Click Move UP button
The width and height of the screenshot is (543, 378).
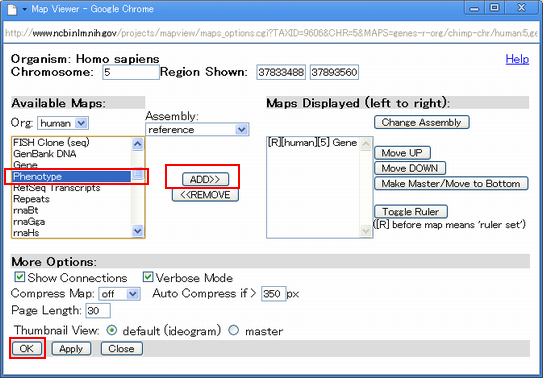tap(402, 153)
